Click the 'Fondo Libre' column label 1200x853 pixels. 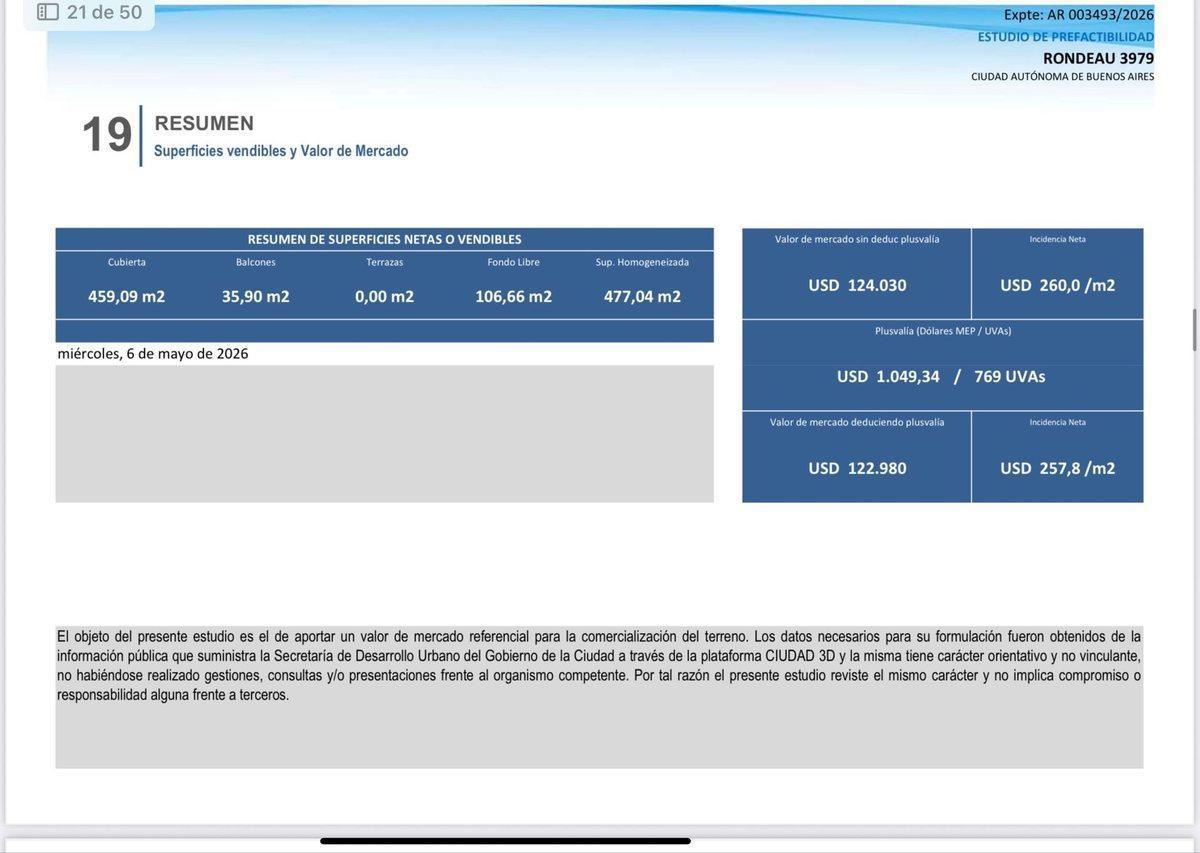[x=514, y=262]
